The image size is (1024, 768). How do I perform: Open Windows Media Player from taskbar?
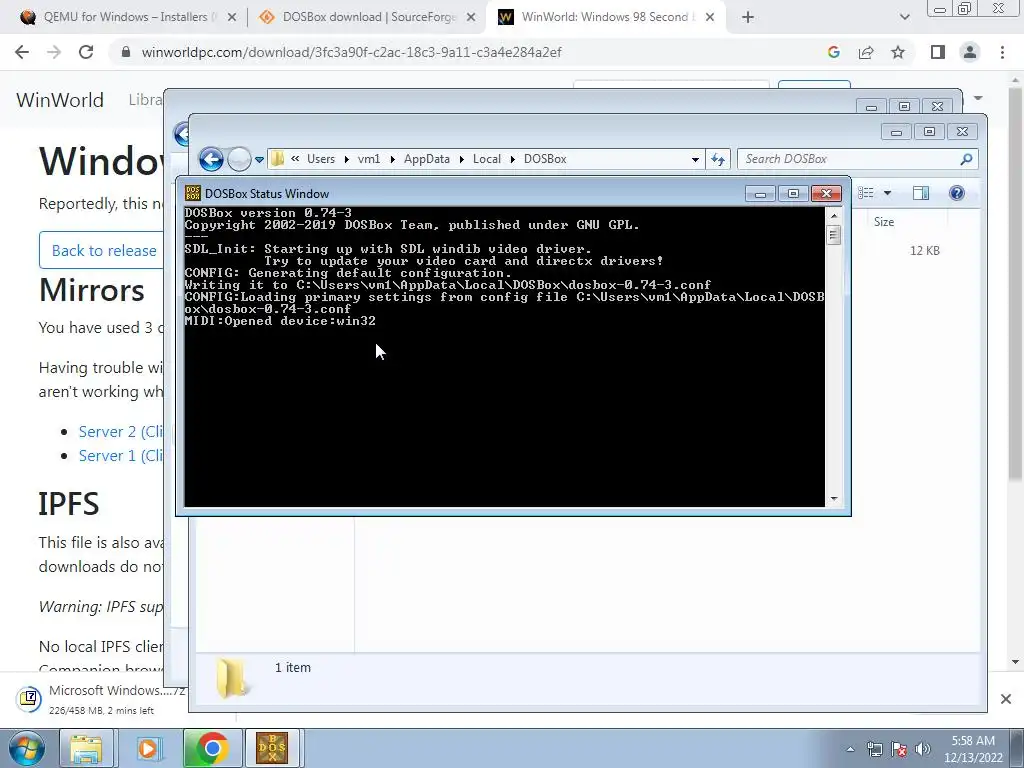click(149, 748)
